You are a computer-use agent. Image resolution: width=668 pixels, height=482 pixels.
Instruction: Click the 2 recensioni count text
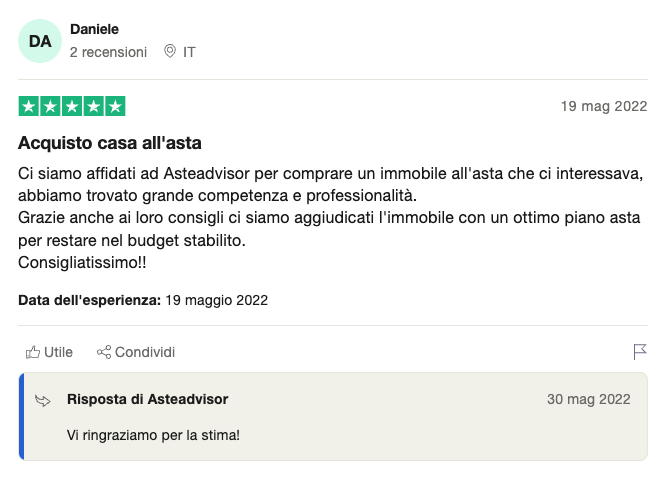click(x=108, y=52)
